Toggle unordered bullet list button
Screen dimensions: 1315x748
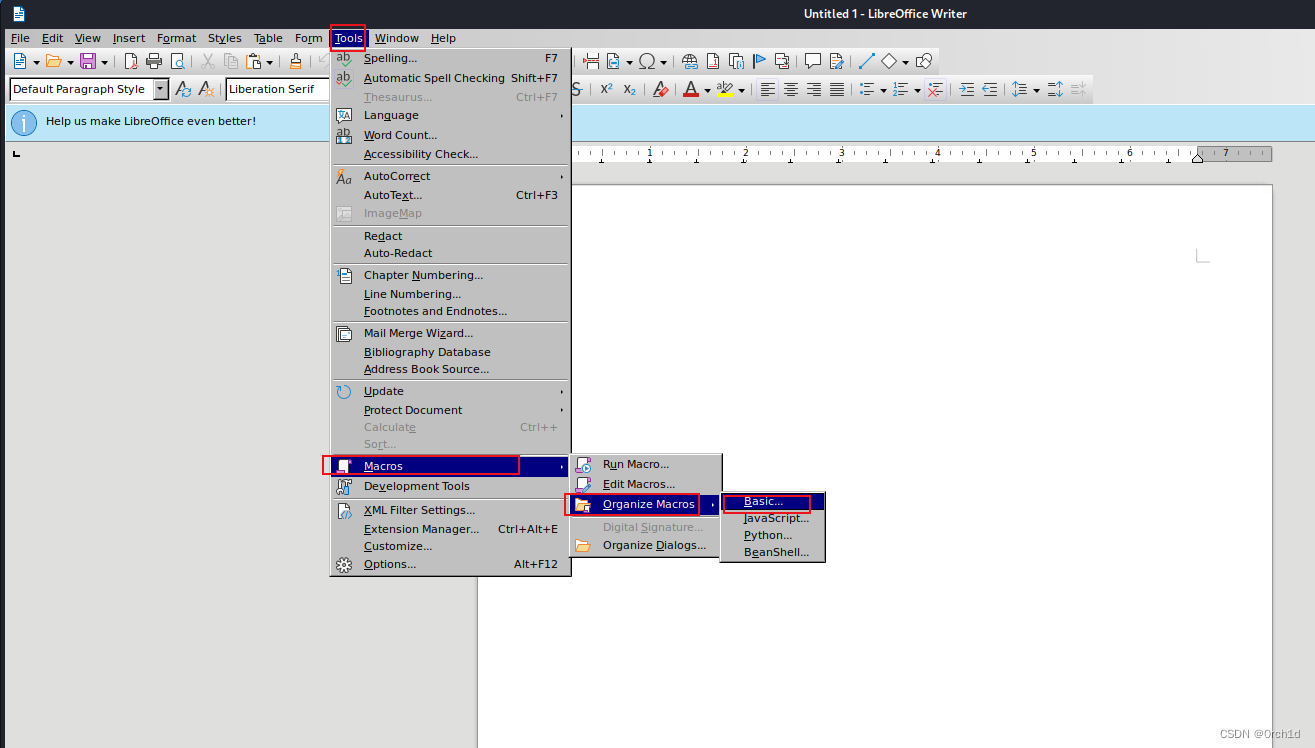(x=867, y=89)
